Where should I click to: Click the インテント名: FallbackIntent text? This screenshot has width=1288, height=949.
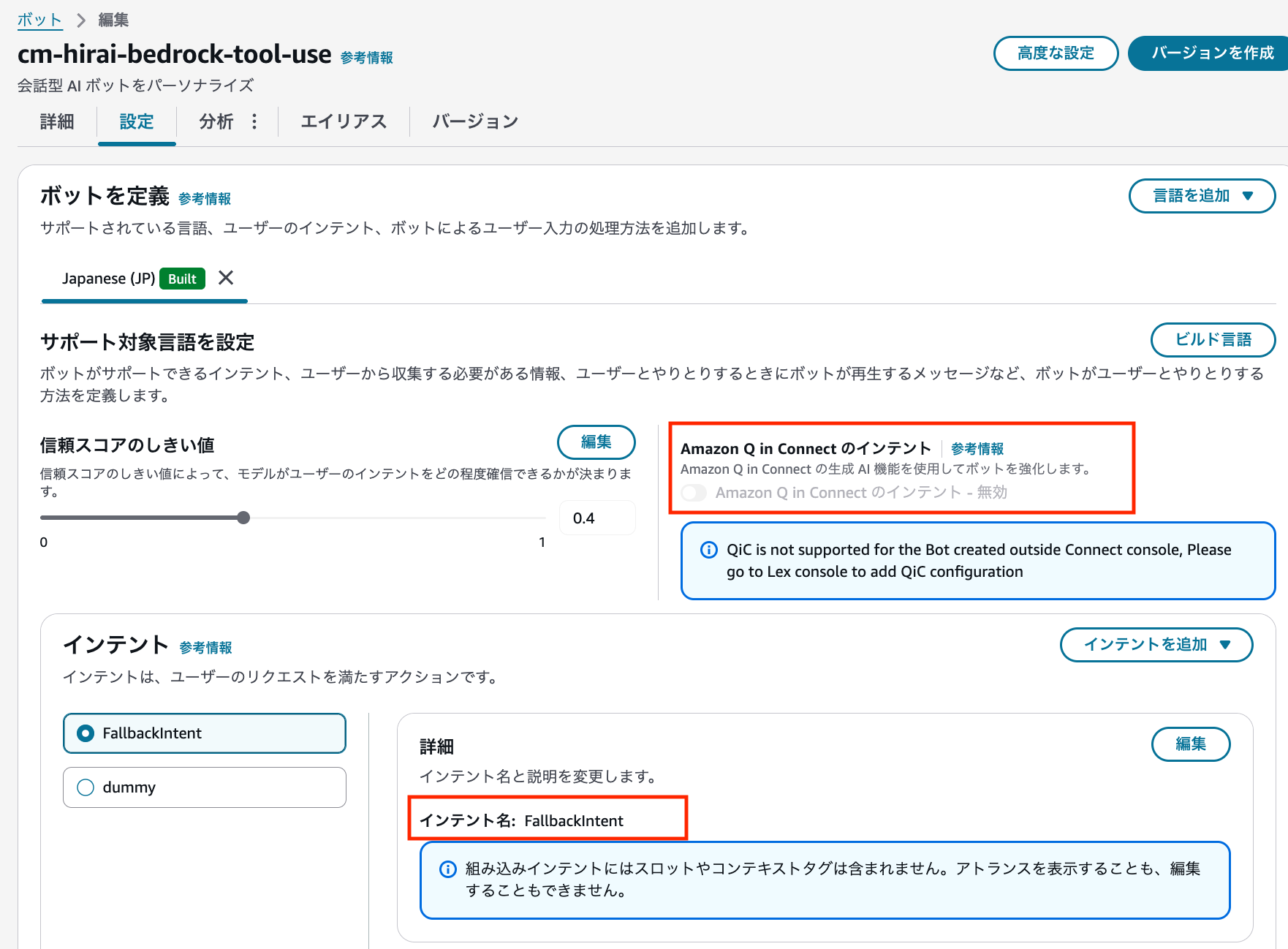pyautogui.click(x=521, y=821)
